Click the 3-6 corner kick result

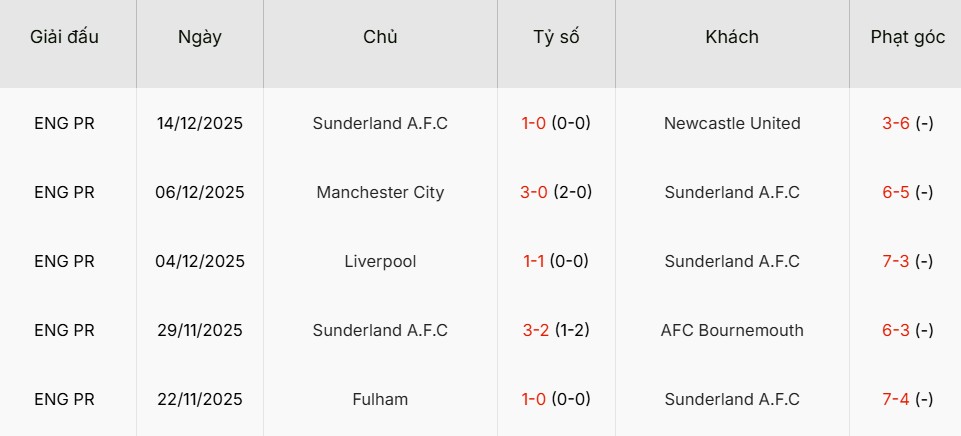tap(896, 124)
